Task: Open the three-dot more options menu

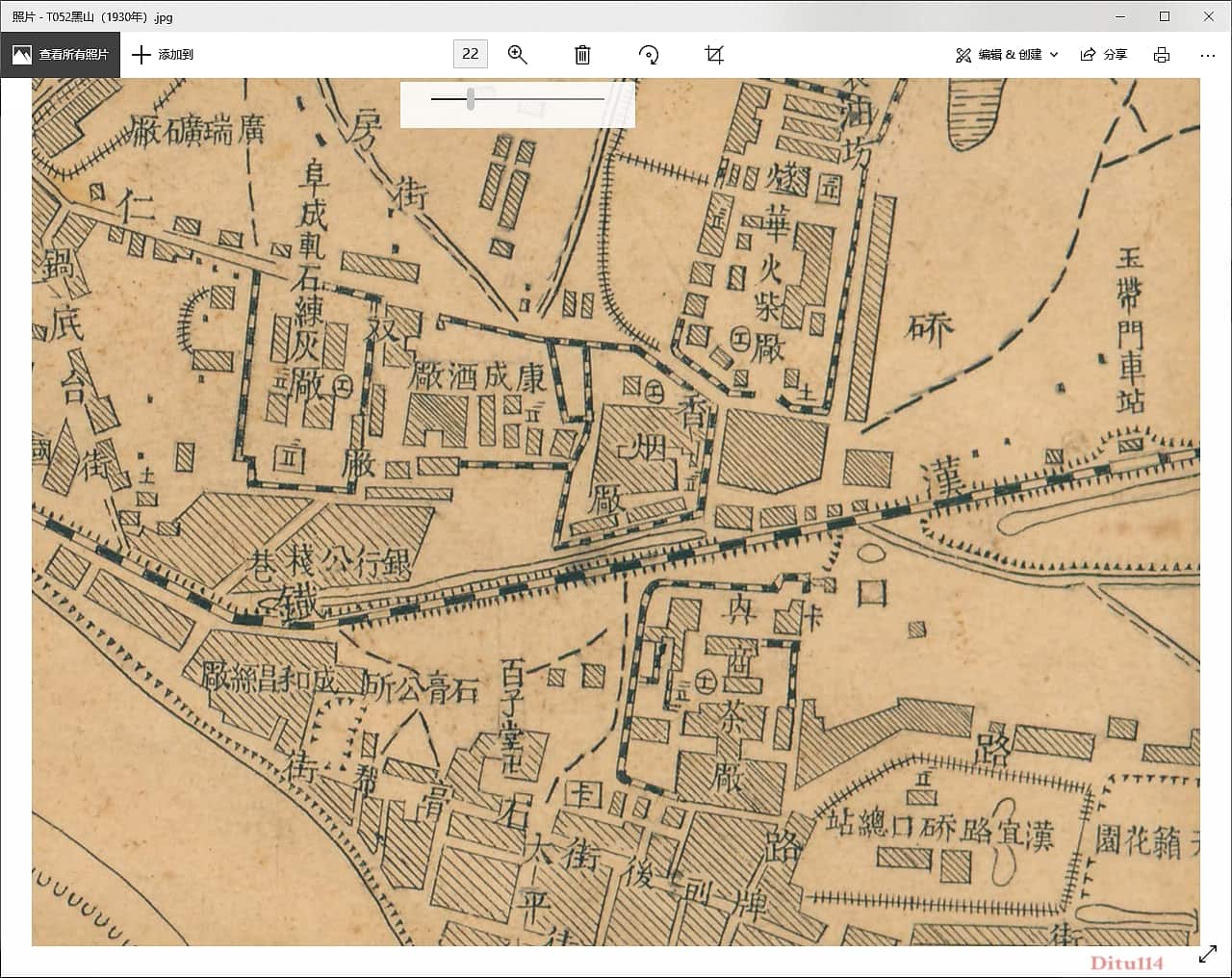Action: [1208, 55]
